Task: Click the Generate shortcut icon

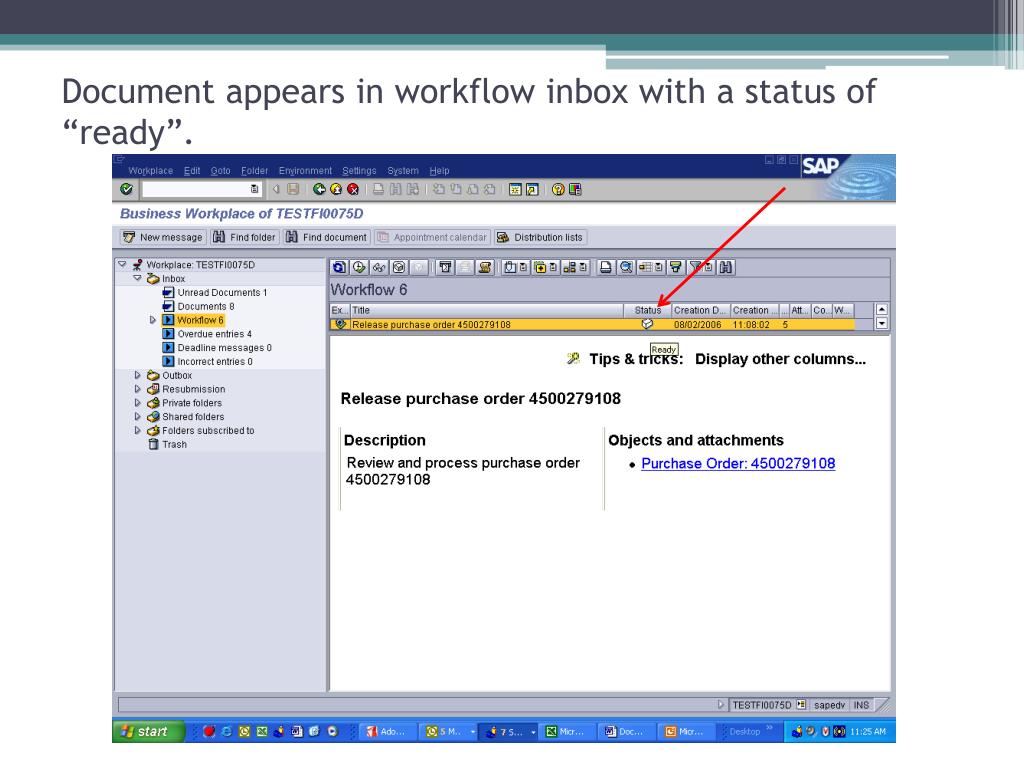Action: (532, 189)
